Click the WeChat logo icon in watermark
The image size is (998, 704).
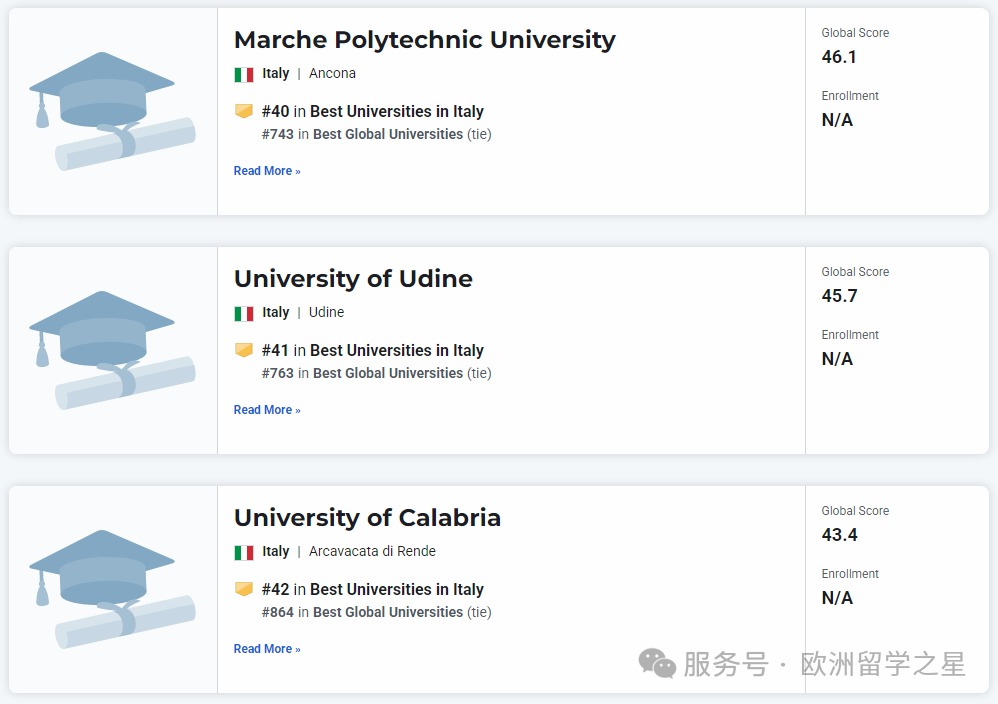tap(657, 664)
